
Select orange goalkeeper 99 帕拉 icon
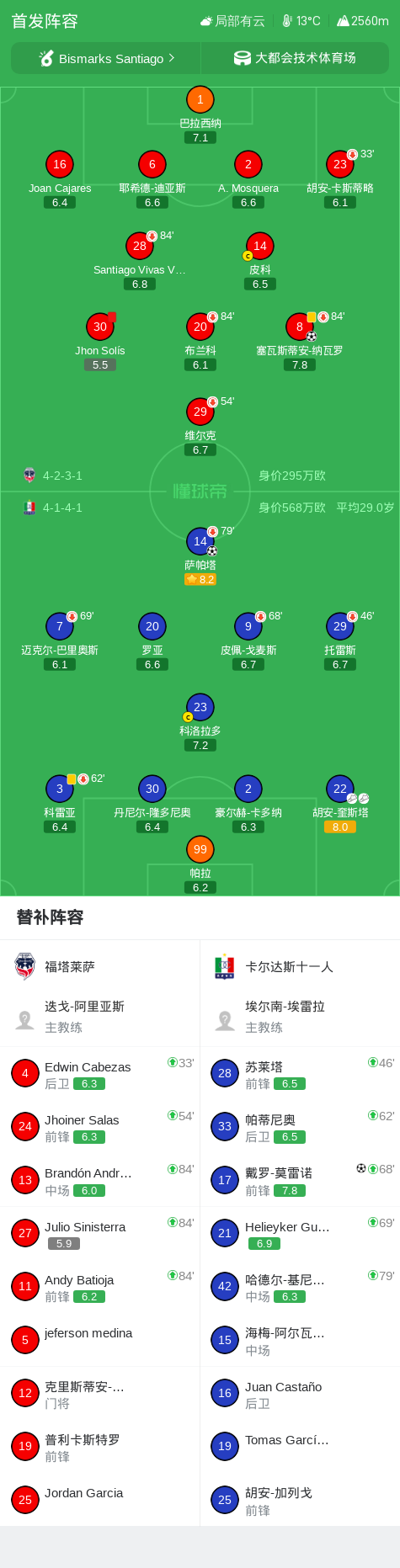coord(200,849)
